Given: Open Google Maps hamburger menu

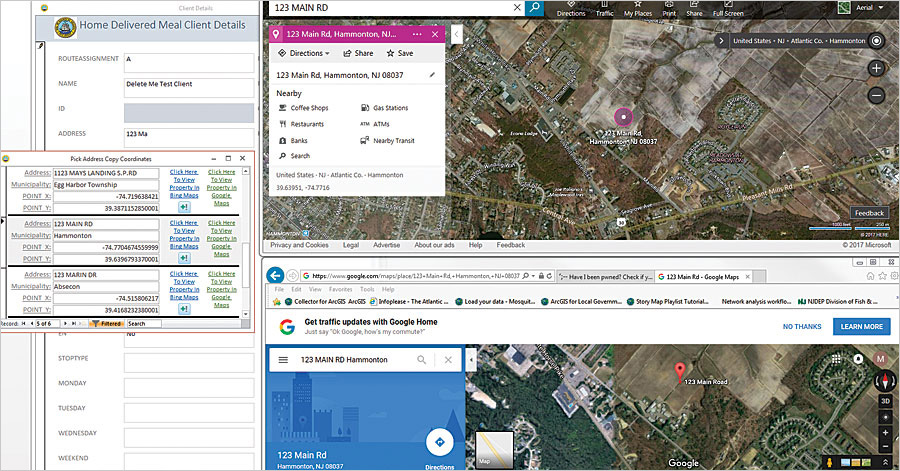Looking at the screenshot, I should tap(283, 360).
